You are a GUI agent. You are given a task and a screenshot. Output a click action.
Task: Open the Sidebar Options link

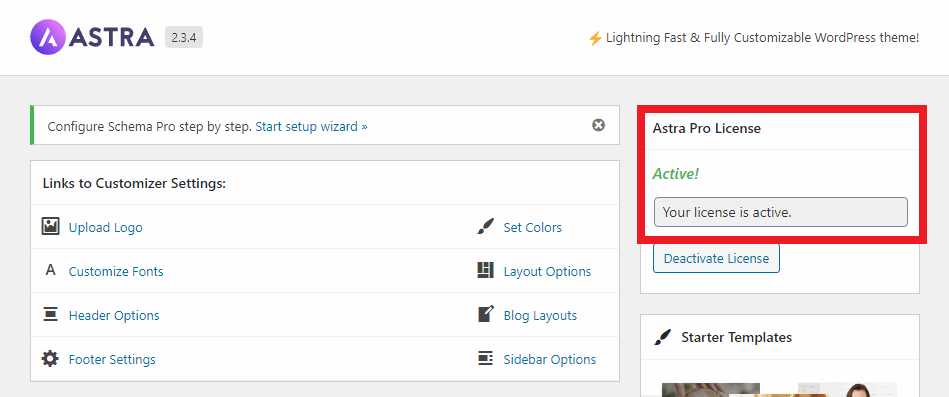coord(550,359)
